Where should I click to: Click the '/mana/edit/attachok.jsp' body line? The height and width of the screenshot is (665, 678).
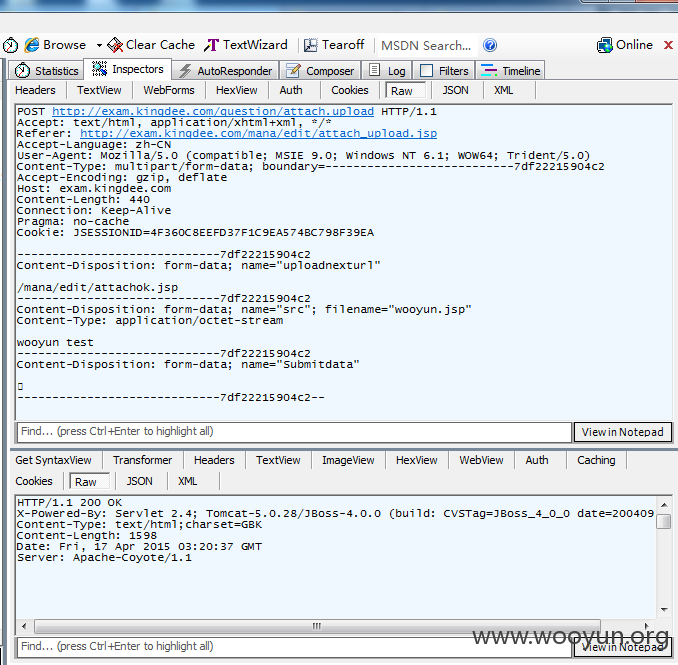[97, 288]
